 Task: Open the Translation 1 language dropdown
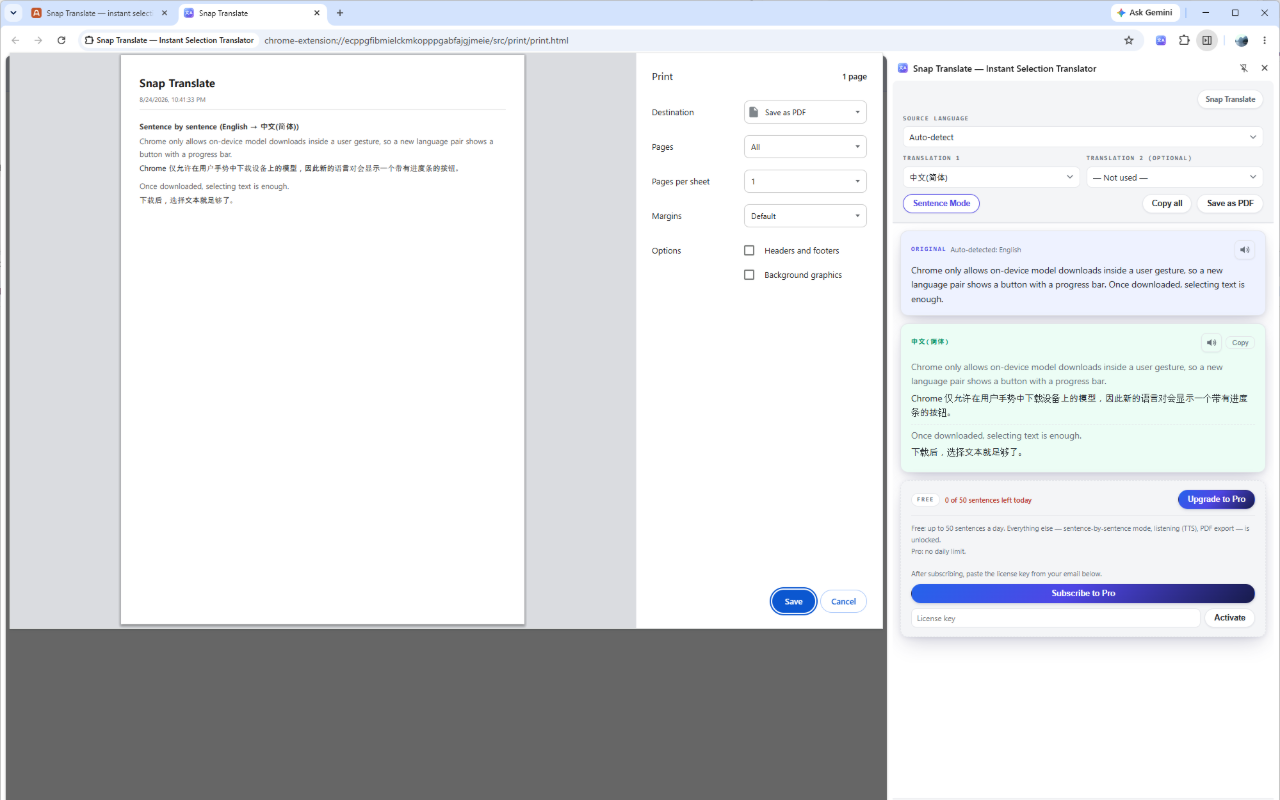click(x=991, y=177)
